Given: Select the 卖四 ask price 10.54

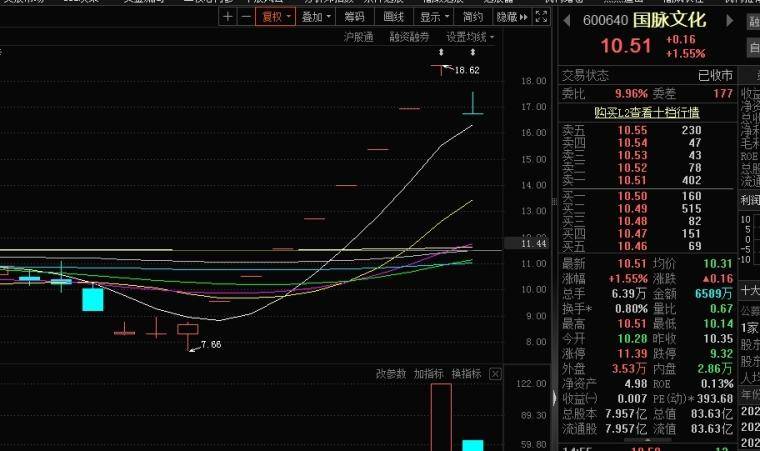Looking at the screenshot, I should coord(632,143).
